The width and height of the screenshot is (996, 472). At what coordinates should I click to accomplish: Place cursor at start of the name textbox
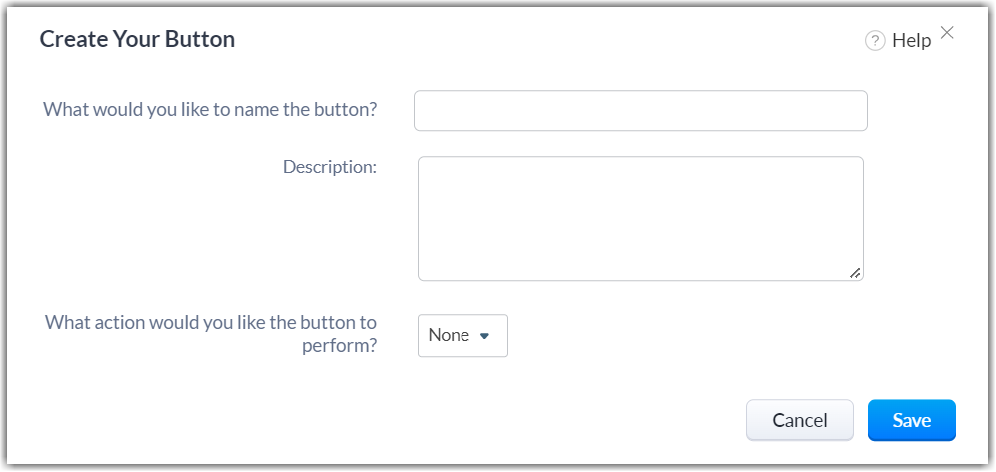[x=424, y=111]
